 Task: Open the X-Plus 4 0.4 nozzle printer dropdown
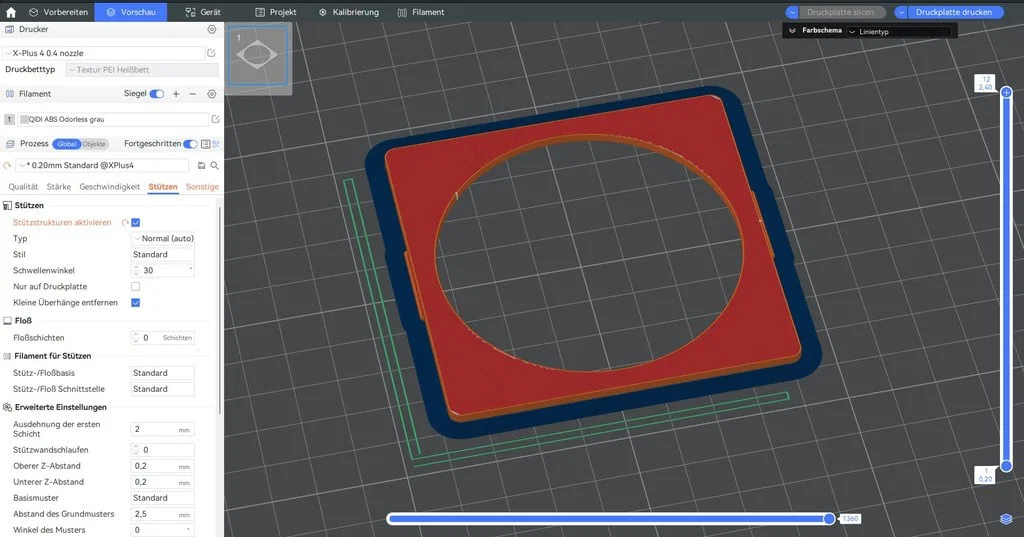[103, 53]
